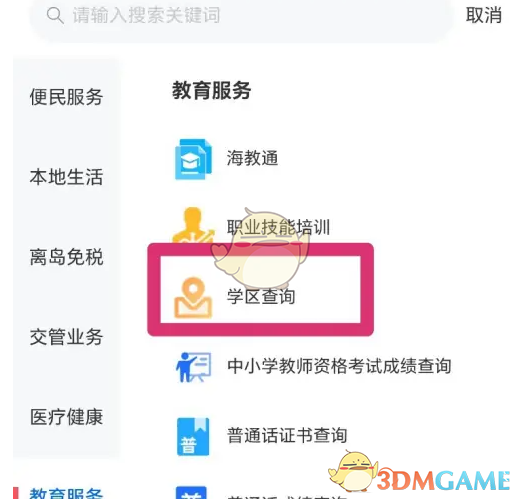Open the 海教通 service link
This screenshot has height=499, width=521.
click(252, 158)
